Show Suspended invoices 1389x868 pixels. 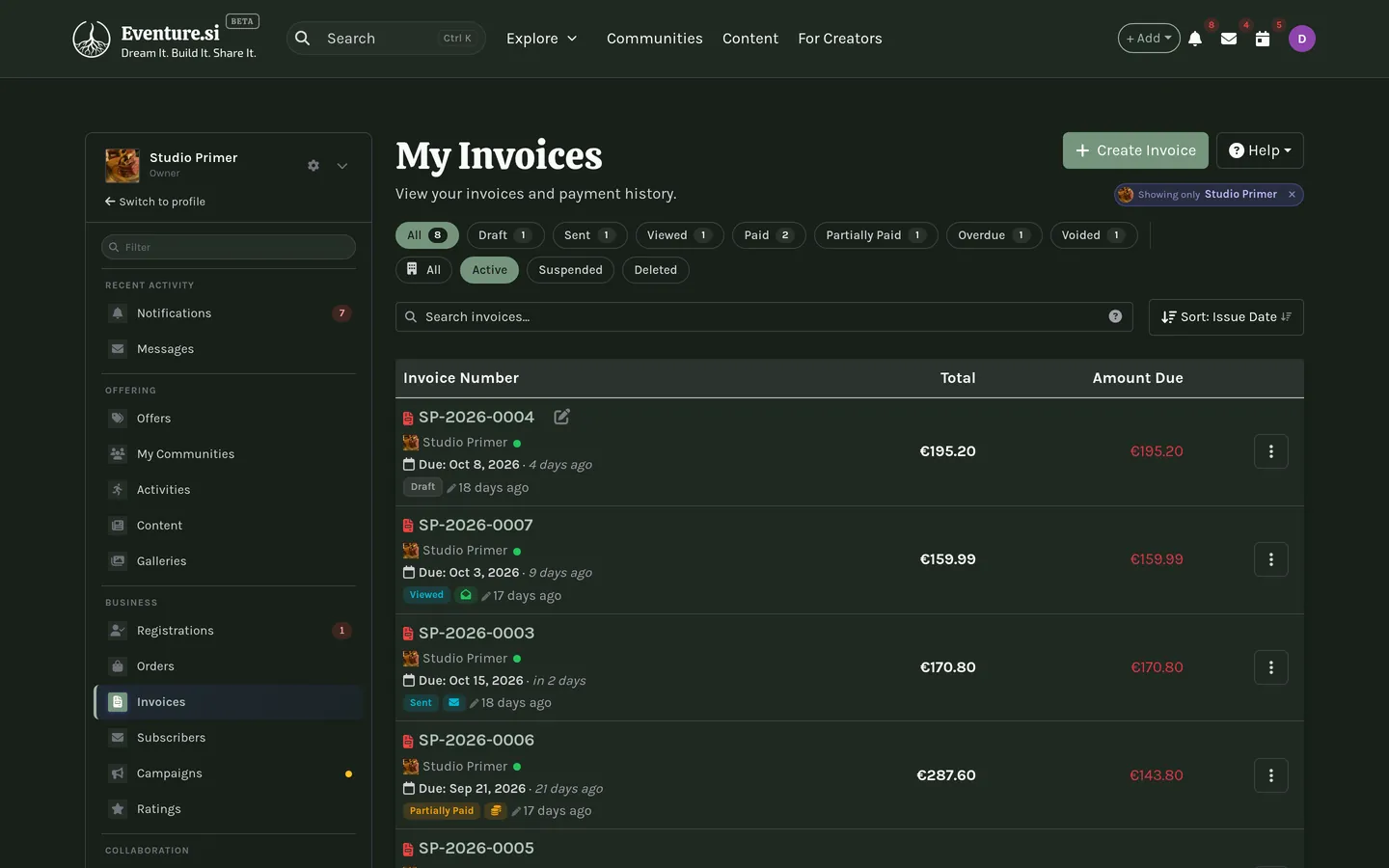570,270
